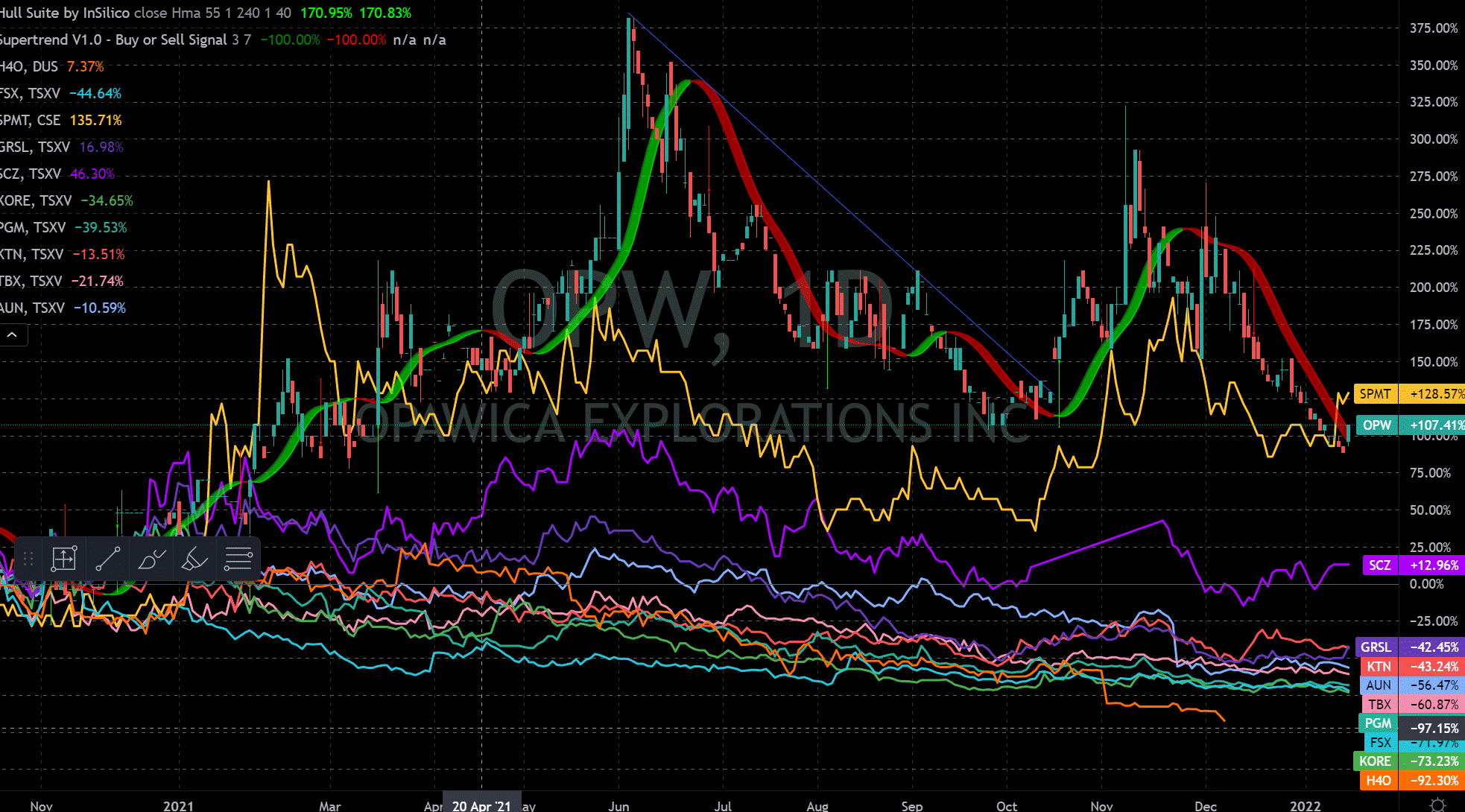Image resolution: width=1465 pixels, height=812 pixels.
Task: Click the yellow SPMT price scale label
Action: [1375, 393]
